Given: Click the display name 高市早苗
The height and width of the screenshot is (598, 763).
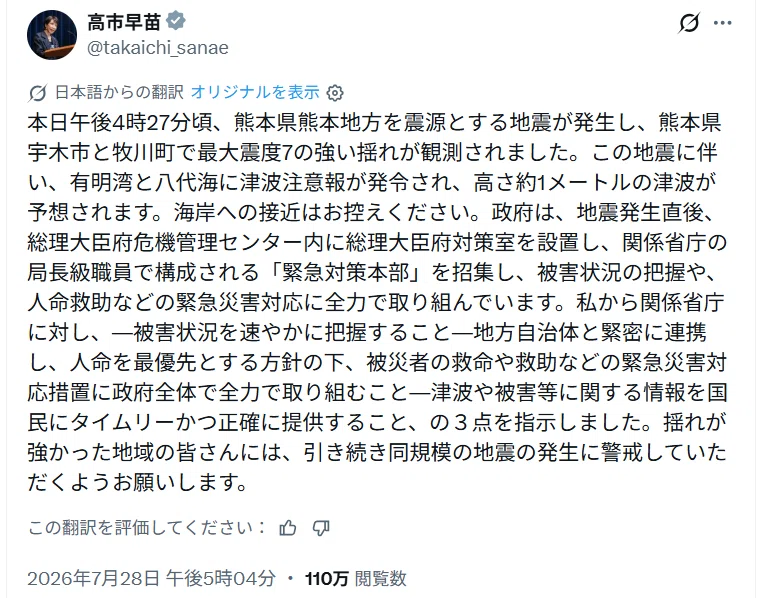Looking at the screenshot, I should click(x=124, y=21).
